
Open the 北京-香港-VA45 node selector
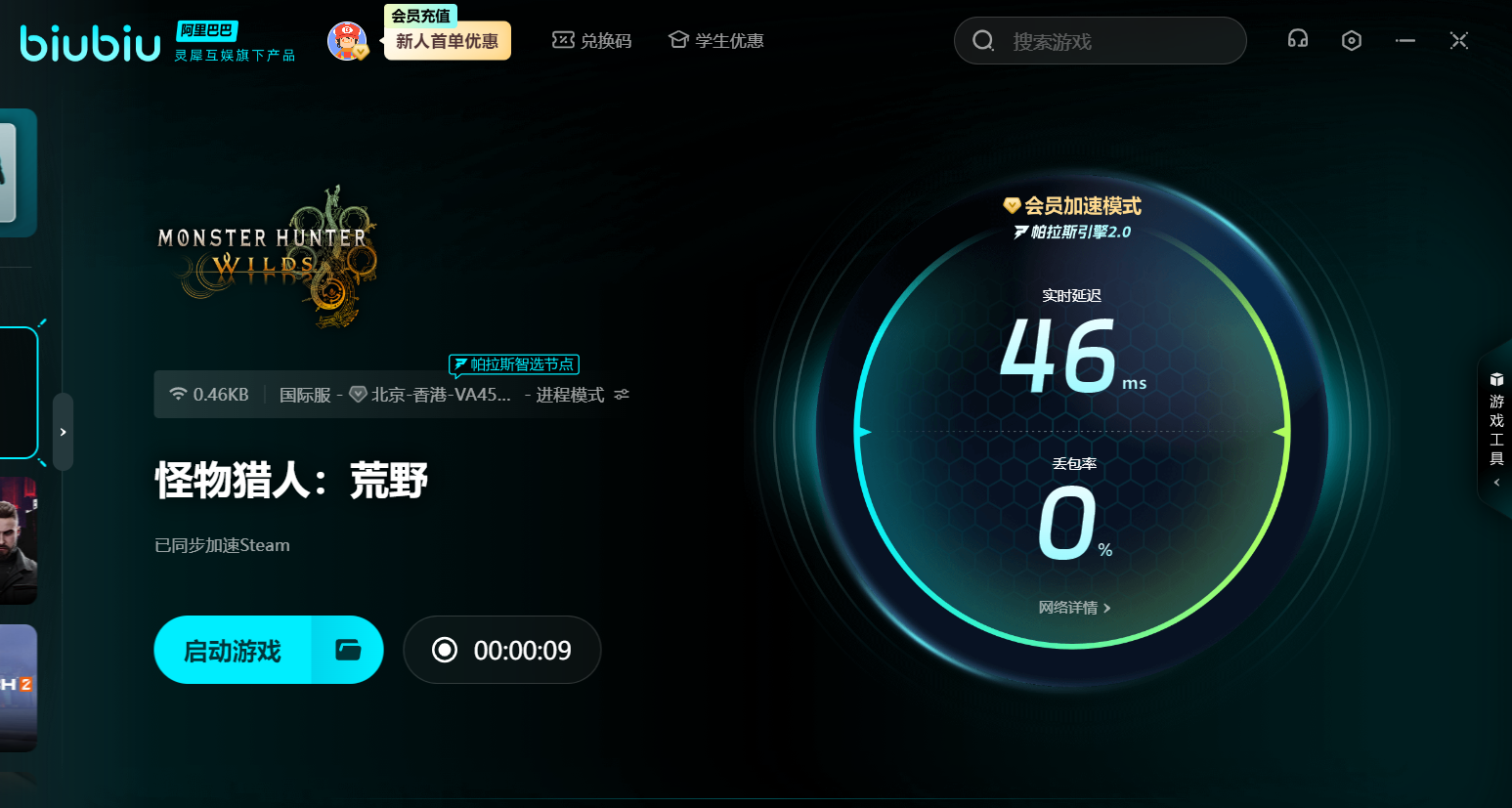point(430,395)
